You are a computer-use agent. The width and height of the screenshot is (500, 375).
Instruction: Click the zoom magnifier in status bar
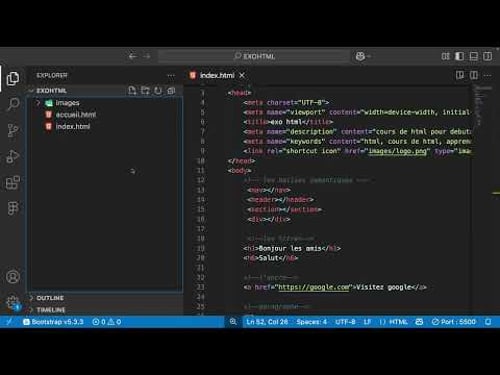tap(233, 322)
